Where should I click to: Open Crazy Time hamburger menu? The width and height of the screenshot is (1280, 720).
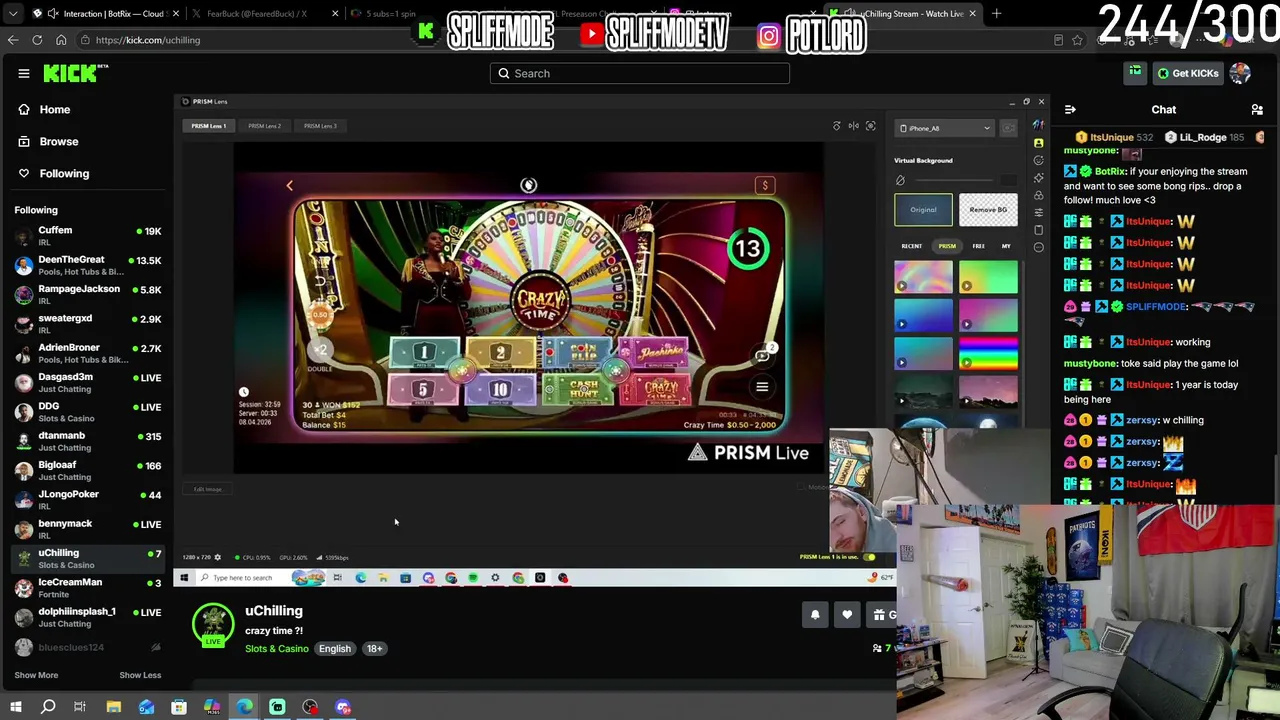(x=762, y=387)
